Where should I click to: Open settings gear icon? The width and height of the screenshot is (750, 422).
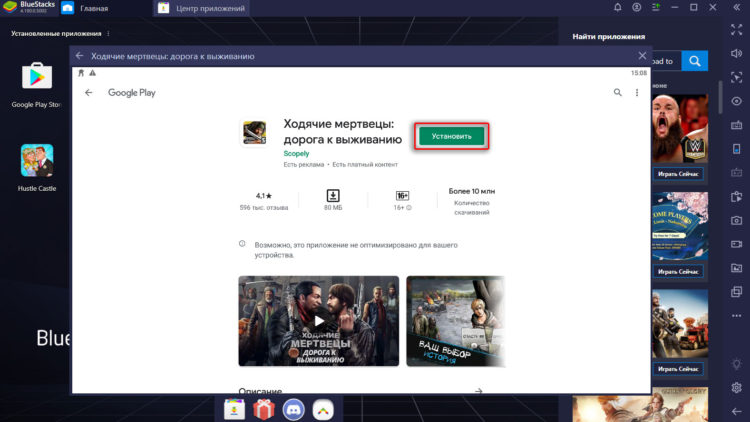tap(737, 387)
